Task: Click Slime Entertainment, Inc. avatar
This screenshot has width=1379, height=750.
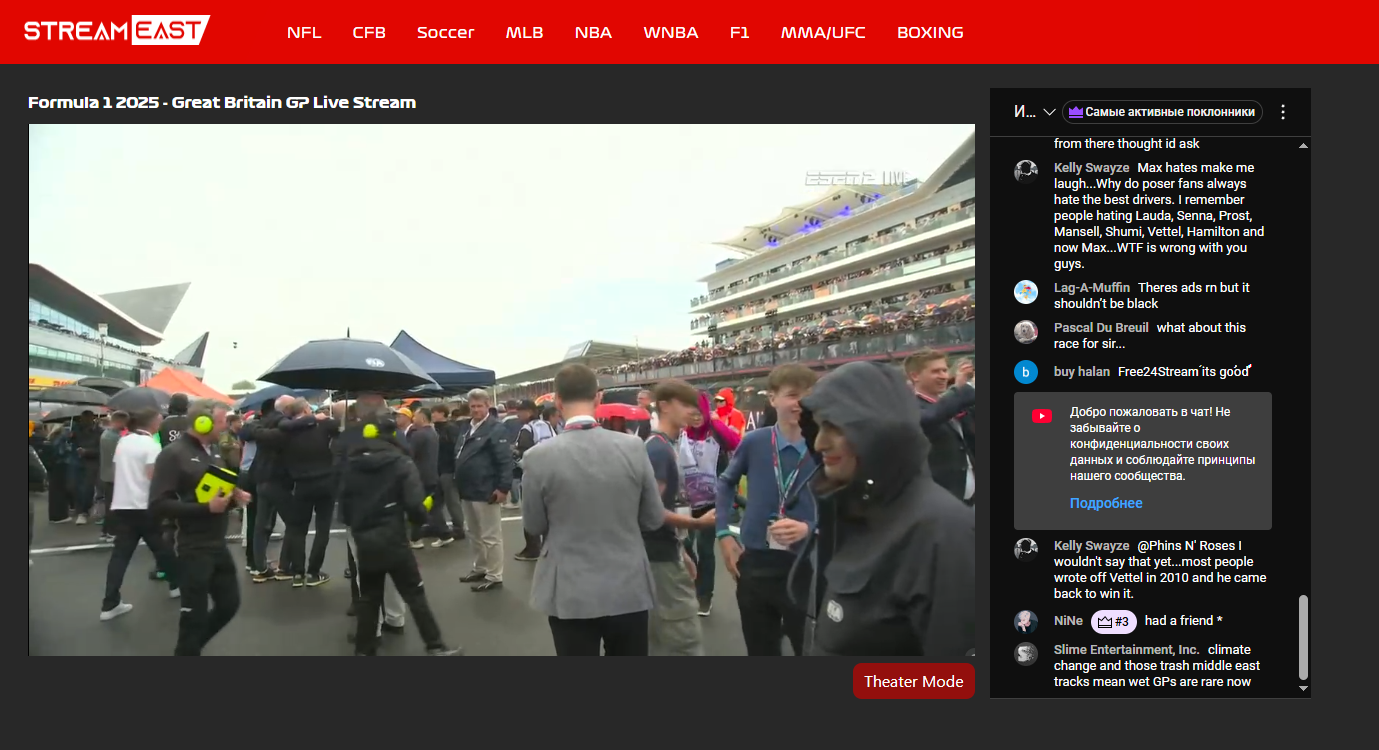Action: pyautogui.click(x=1026, y=654)
